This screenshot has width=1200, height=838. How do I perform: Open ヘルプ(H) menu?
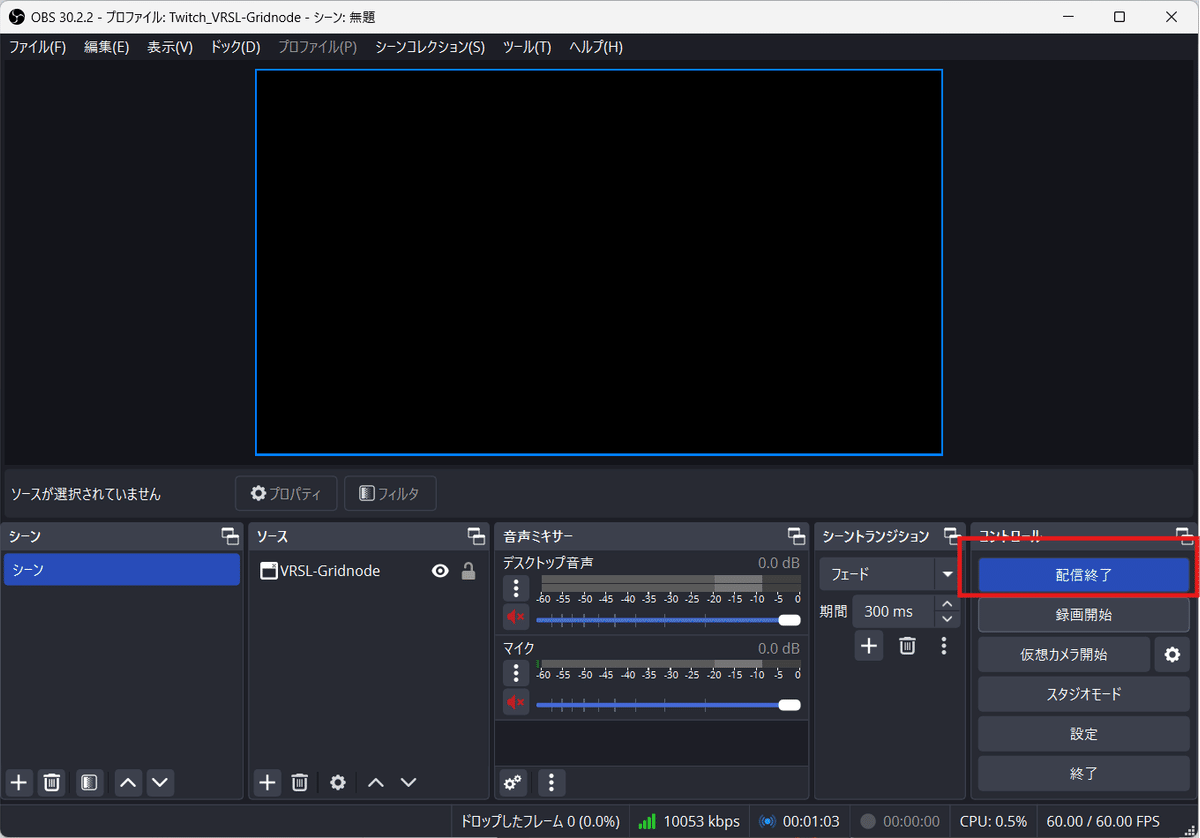pyautogui.click(x=596, y=47)
